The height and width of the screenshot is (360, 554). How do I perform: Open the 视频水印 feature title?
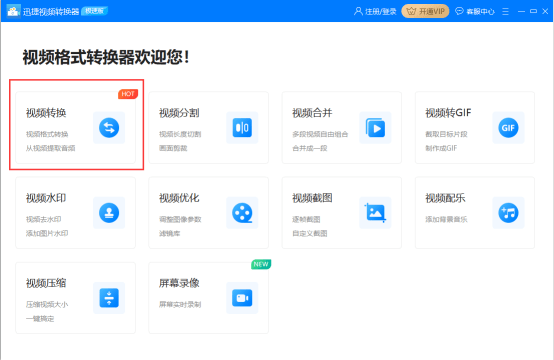tap(46, 198)
